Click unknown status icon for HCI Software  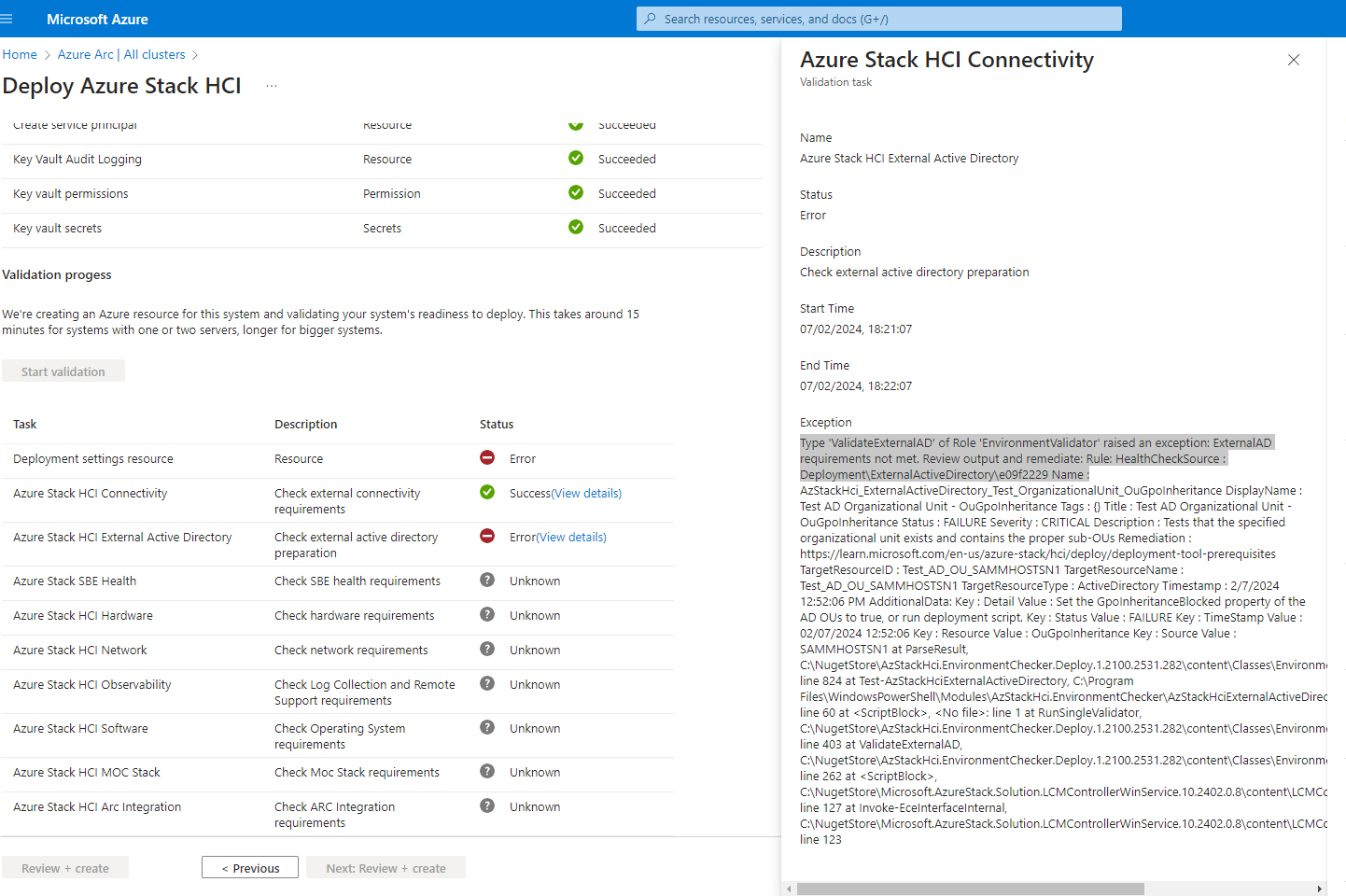coord(487,727)
